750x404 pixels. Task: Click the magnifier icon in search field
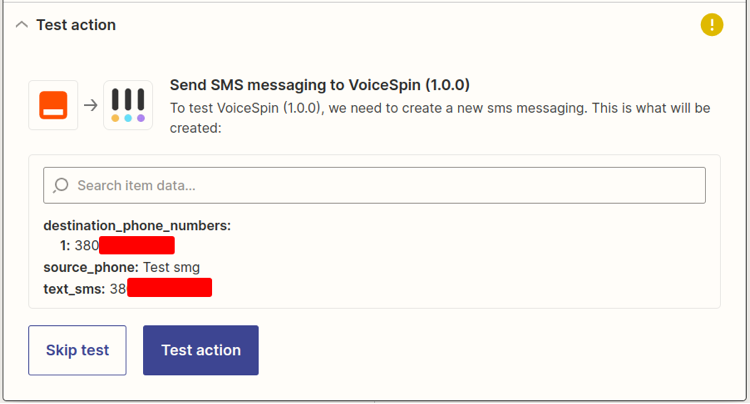pos(61,186)
